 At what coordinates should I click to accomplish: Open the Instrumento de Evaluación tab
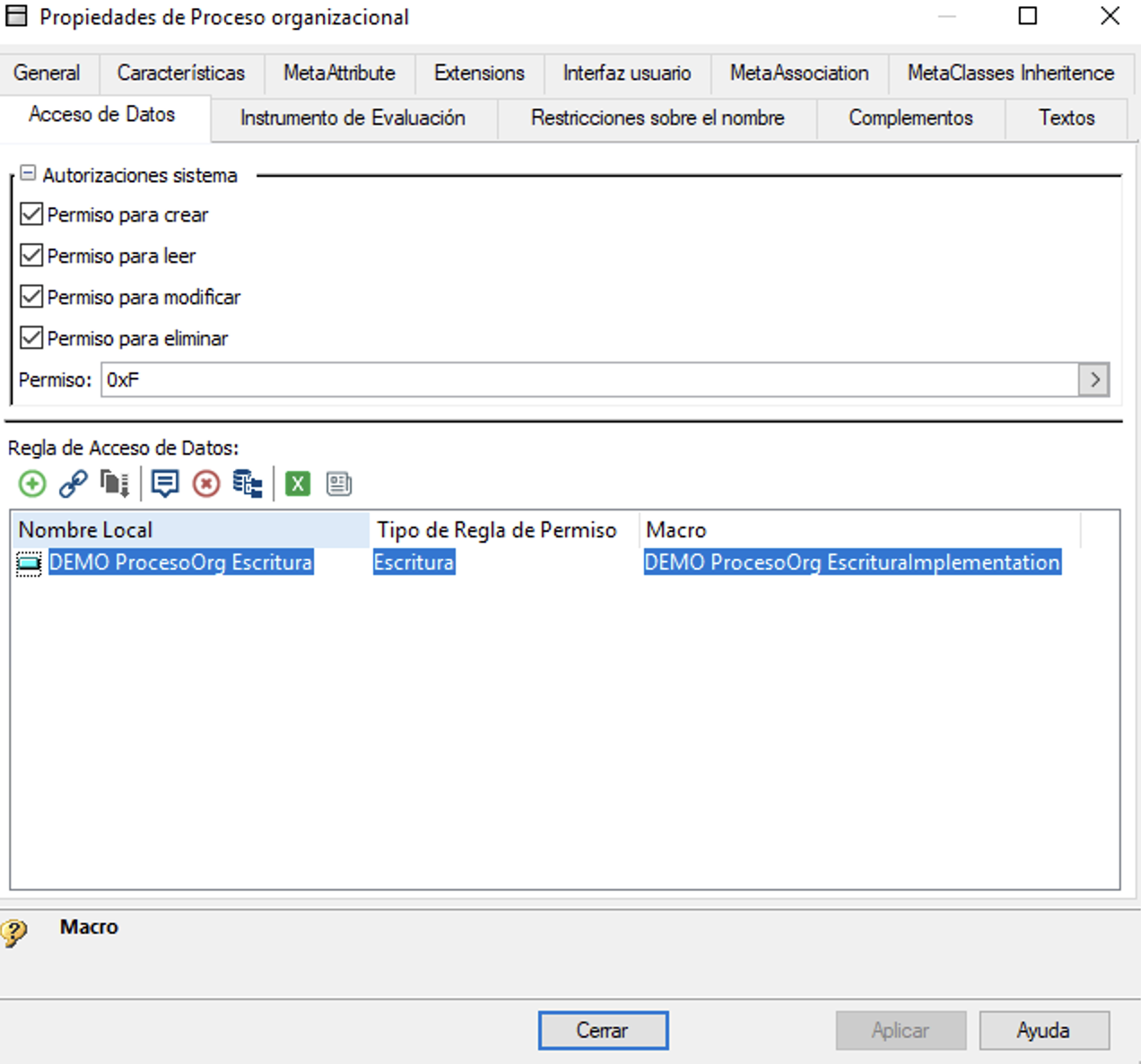pos(353,118)
